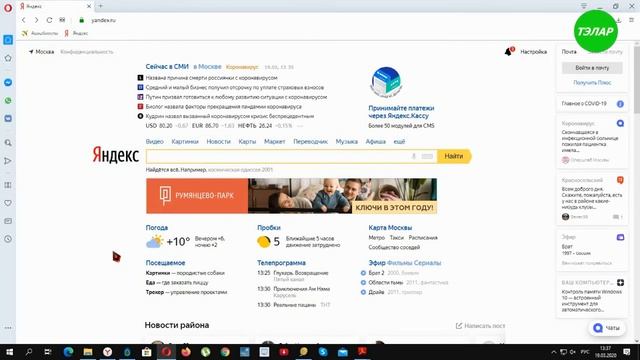Reload the yandex.ru page

point(49,20)
